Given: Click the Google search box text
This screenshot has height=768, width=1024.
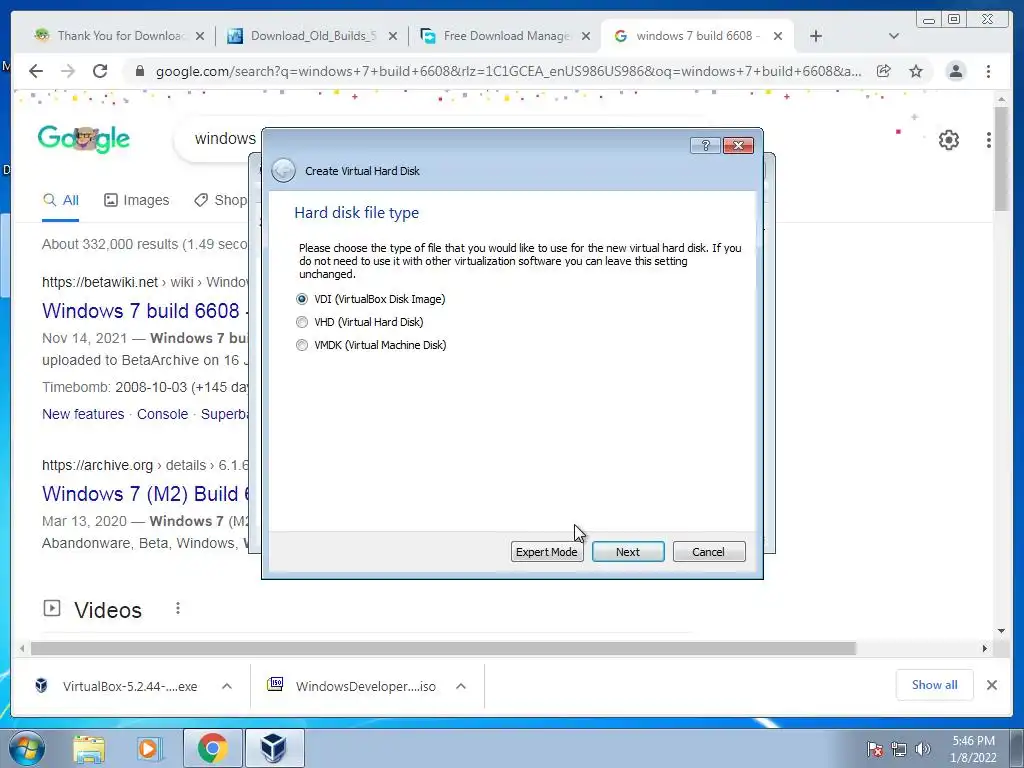Looking at the screenshot, I should click(x=225, y=138).
